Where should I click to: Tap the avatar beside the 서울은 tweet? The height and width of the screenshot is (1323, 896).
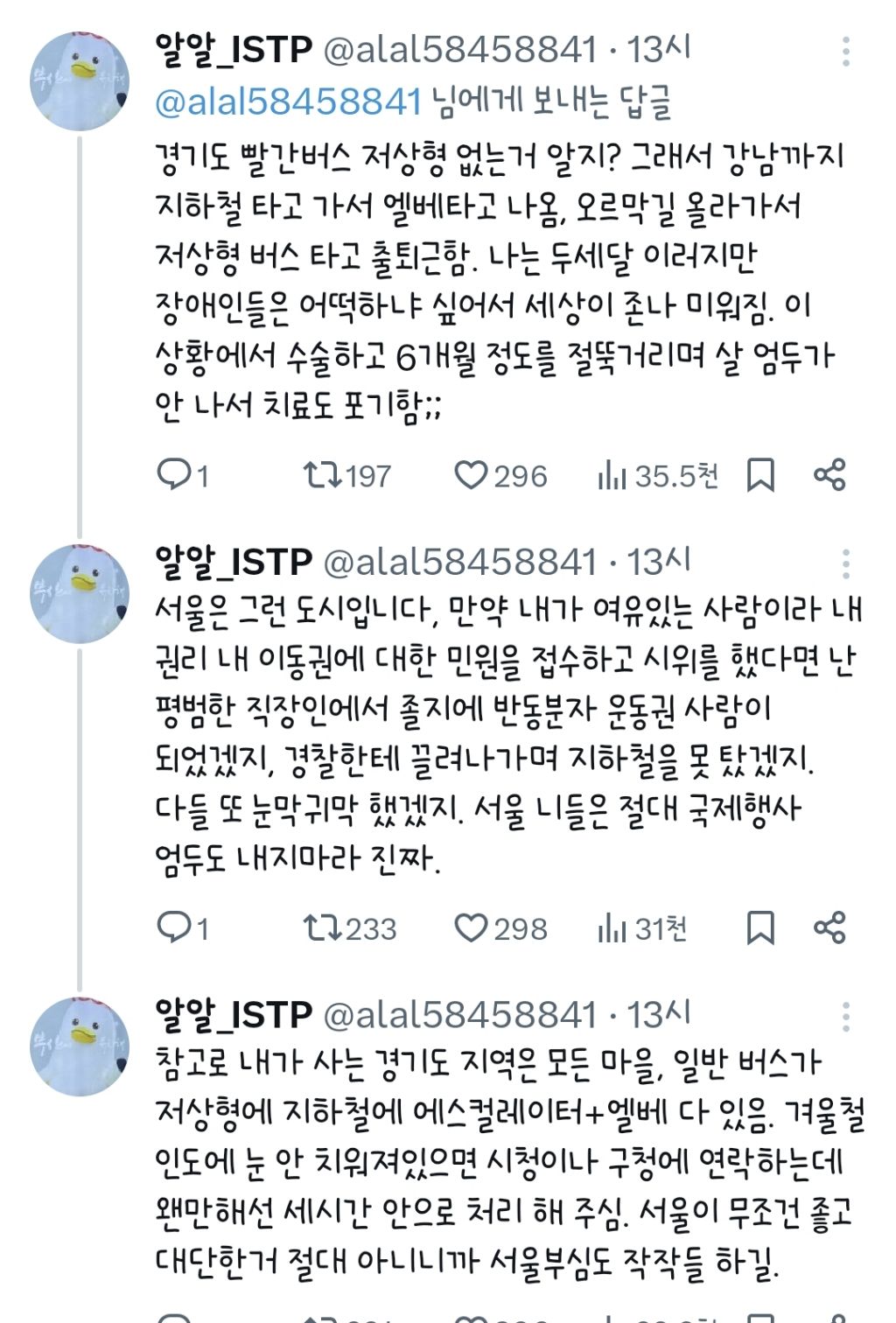point(80,593)
